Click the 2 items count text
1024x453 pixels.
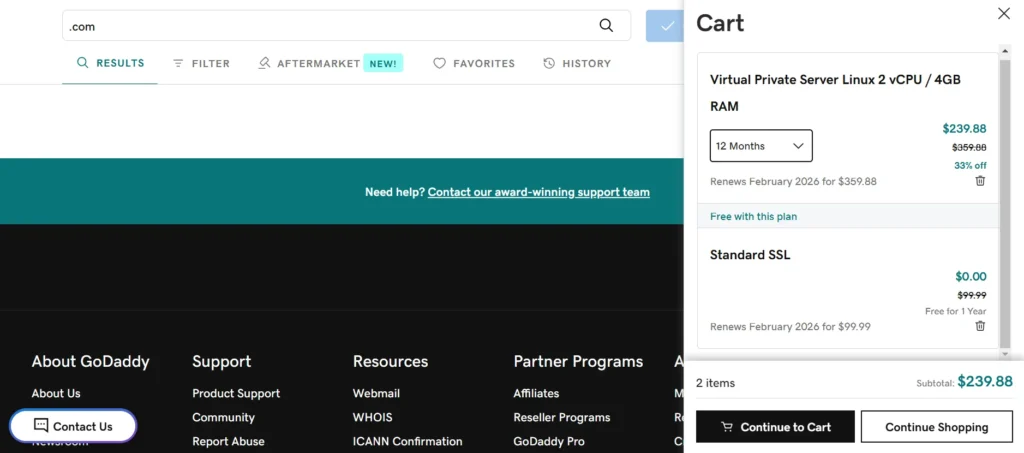coord(715,383)
